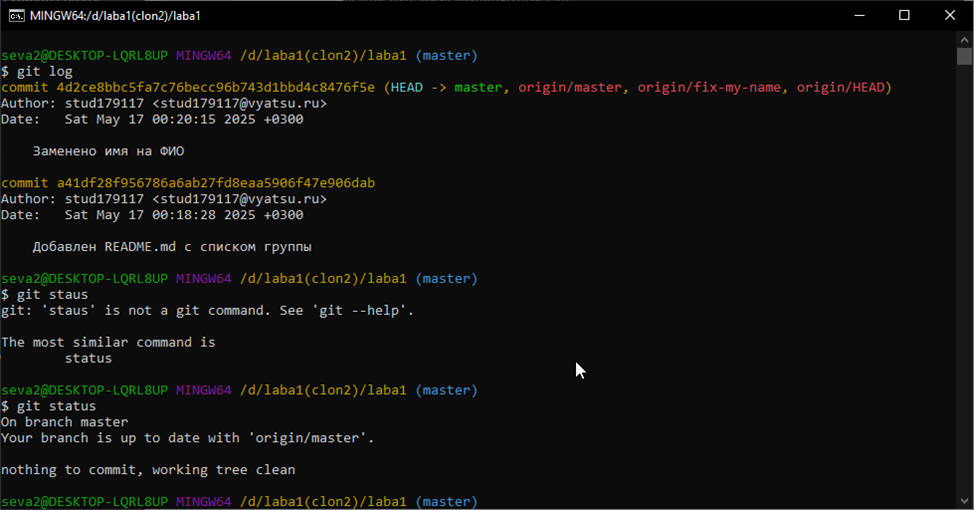Click the vertical scrollbar thumb
The image size is (974, 510).
(964, 56)
